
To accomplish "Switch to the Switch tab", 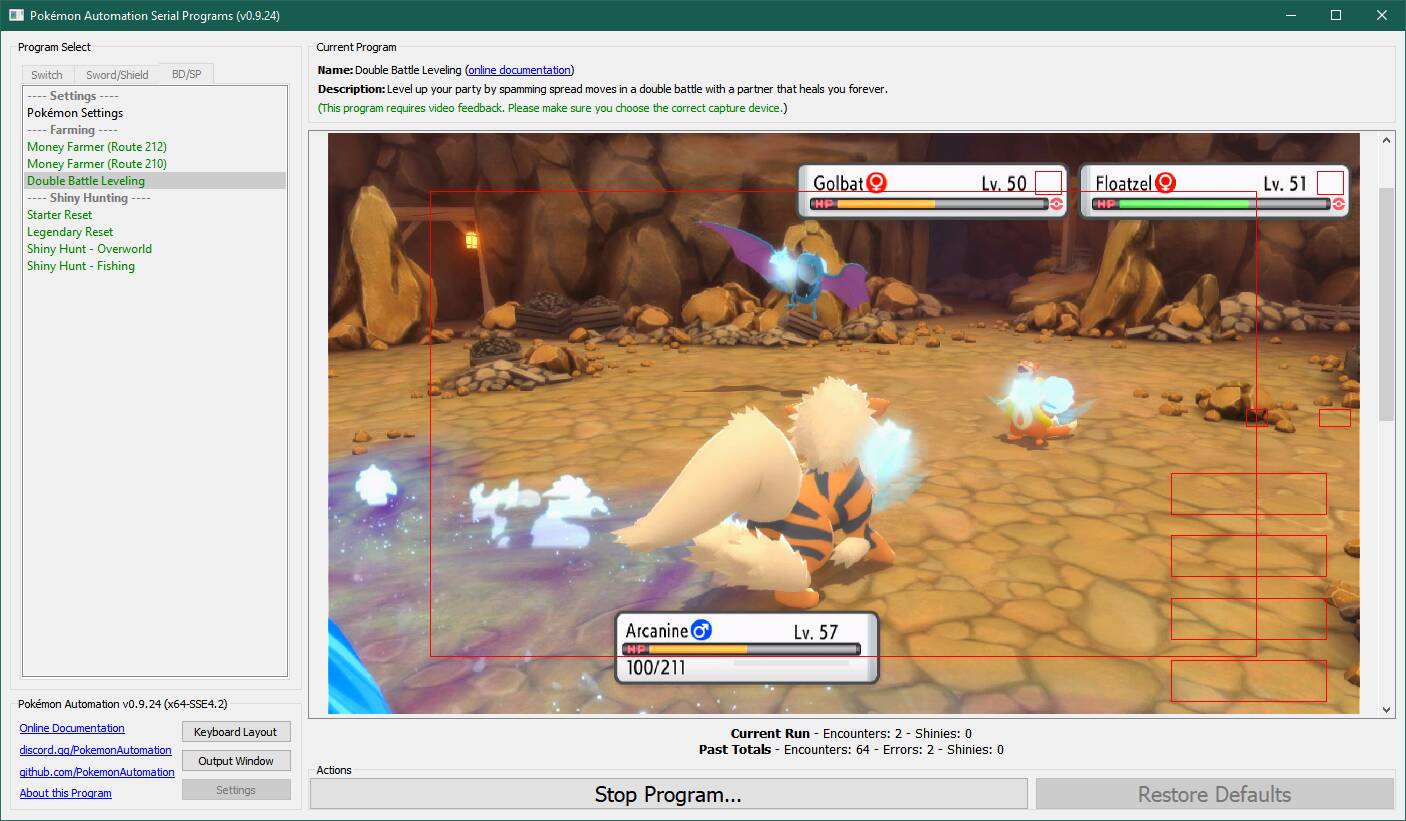I will (x=47, y=75).
